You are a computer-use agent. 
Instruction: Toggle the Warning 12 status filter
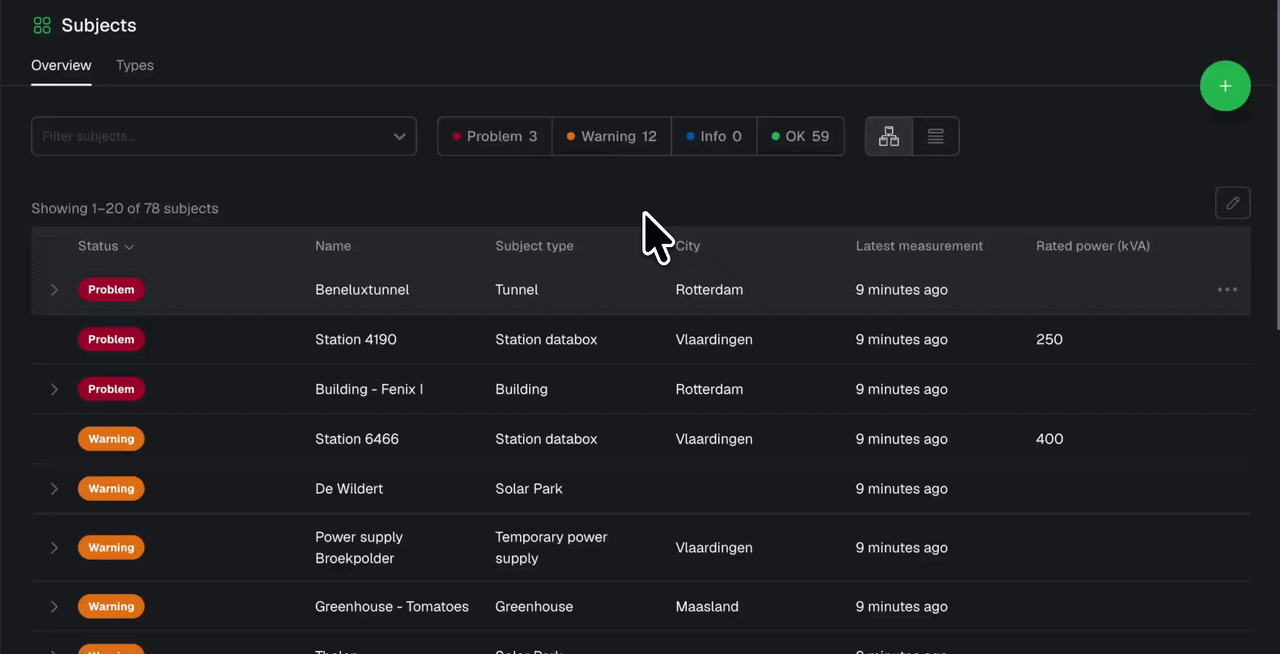(x=611, y=136)
